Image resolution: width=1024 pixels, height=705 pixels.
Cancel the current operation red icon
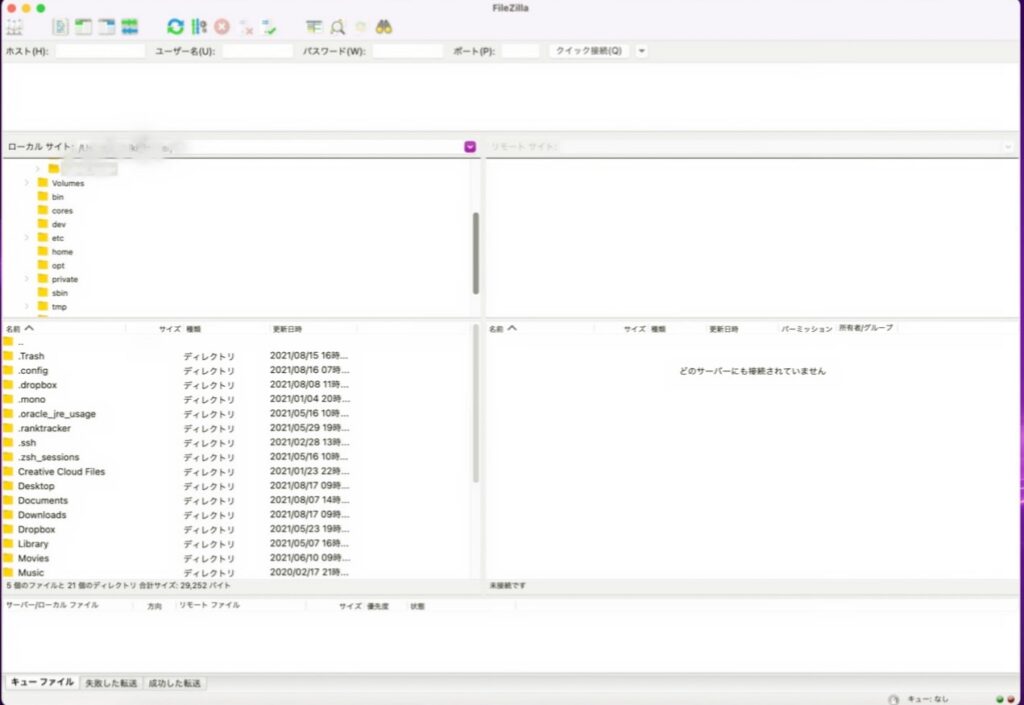(x=222, y=27)
